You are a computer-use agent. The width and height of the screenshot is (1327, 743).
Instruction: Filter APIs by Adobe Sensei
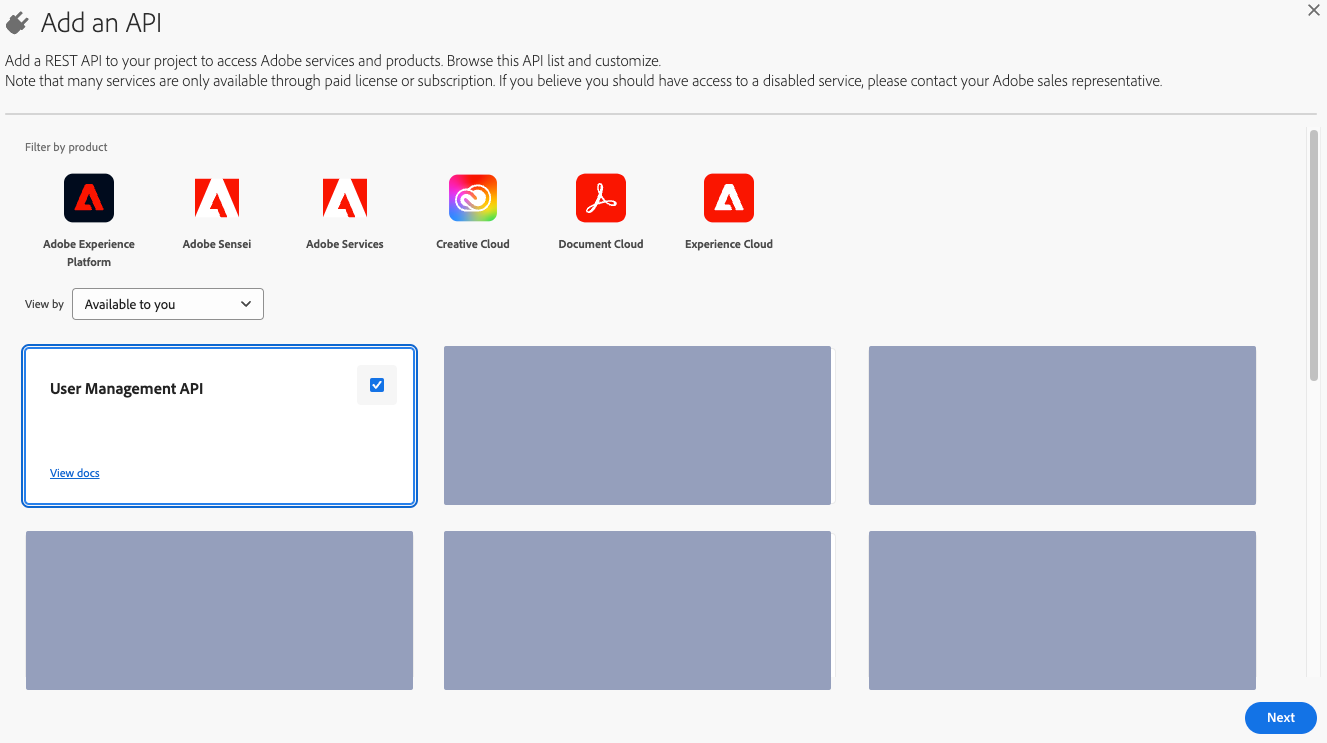[216, 198]
